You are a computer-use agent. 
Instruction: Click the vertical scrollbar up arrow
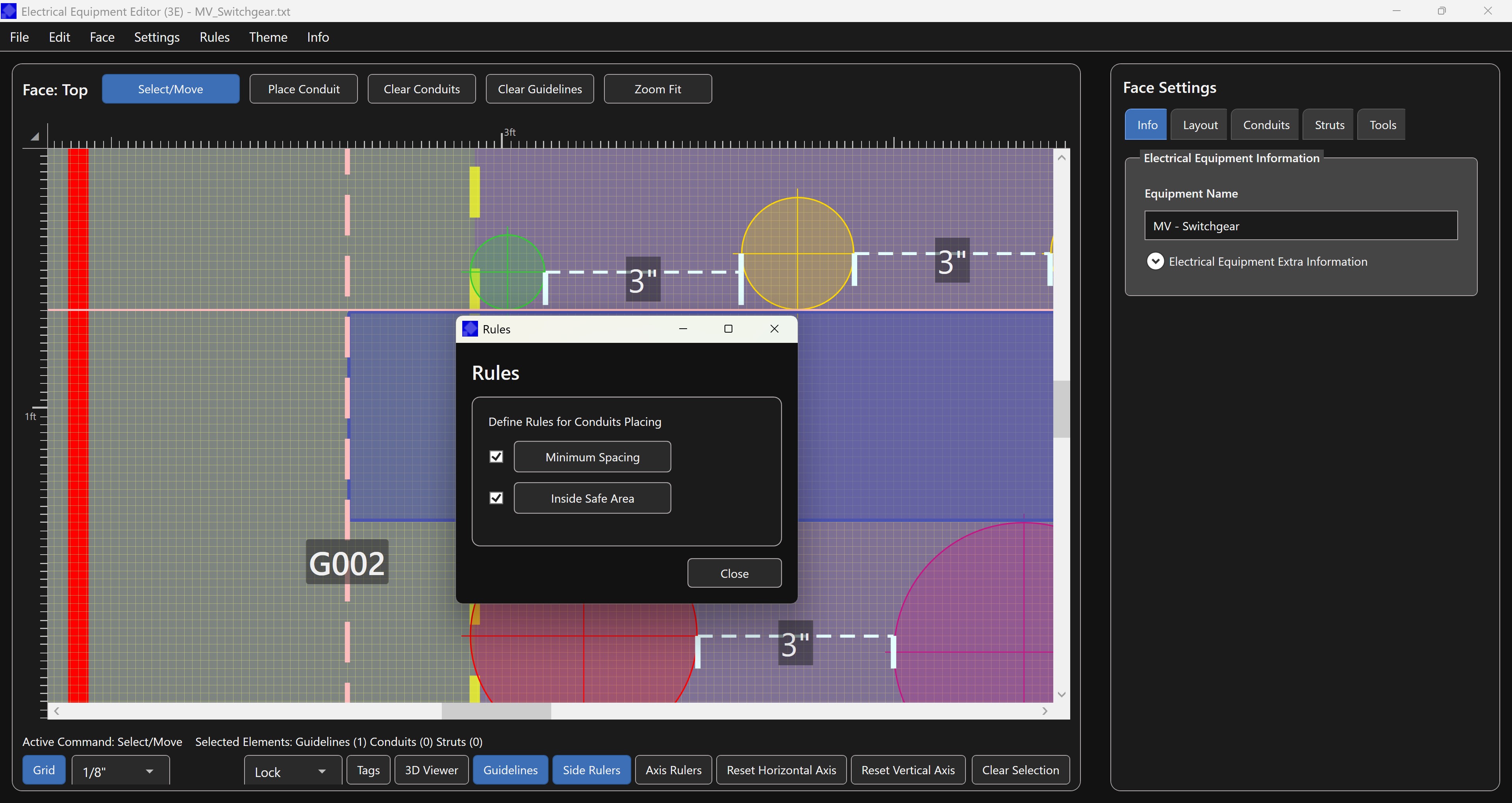click(1061, 157)
